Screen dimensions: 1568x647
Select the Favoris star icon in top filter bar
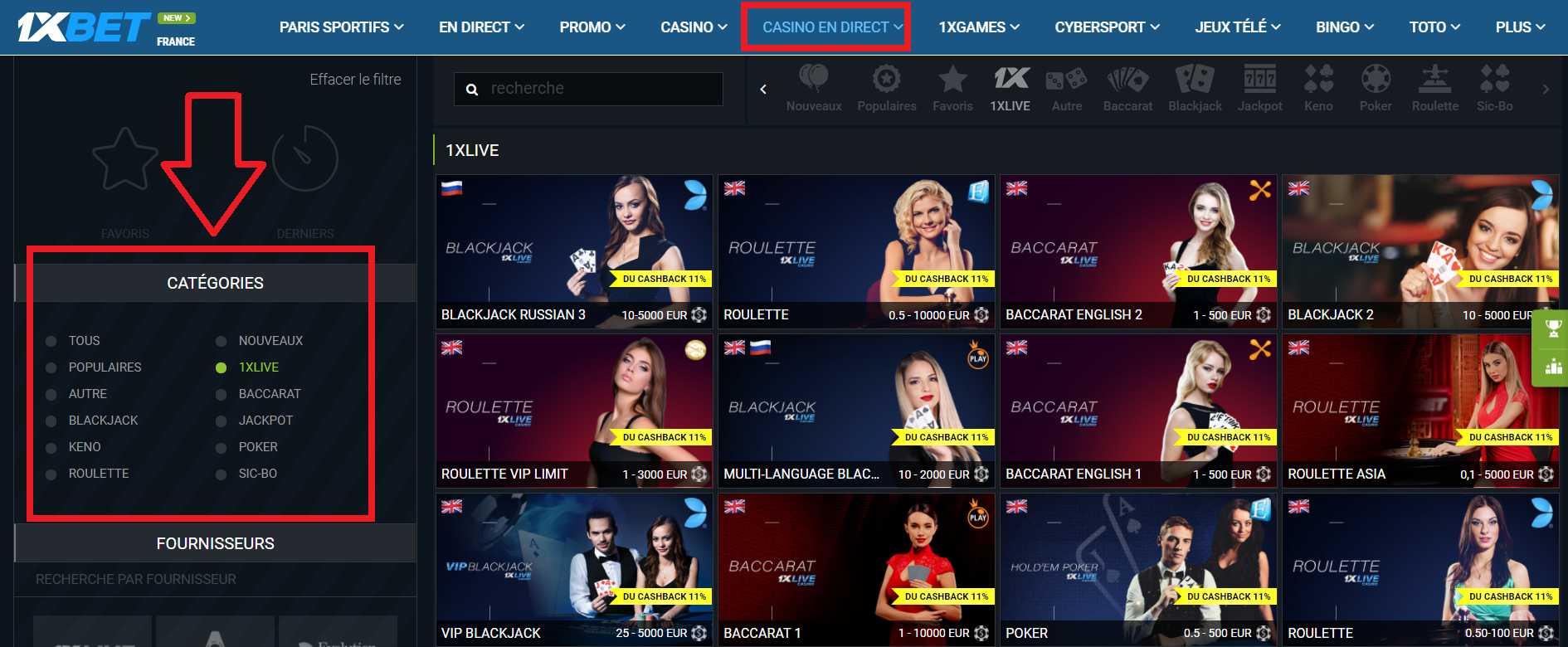coord(952,79)
